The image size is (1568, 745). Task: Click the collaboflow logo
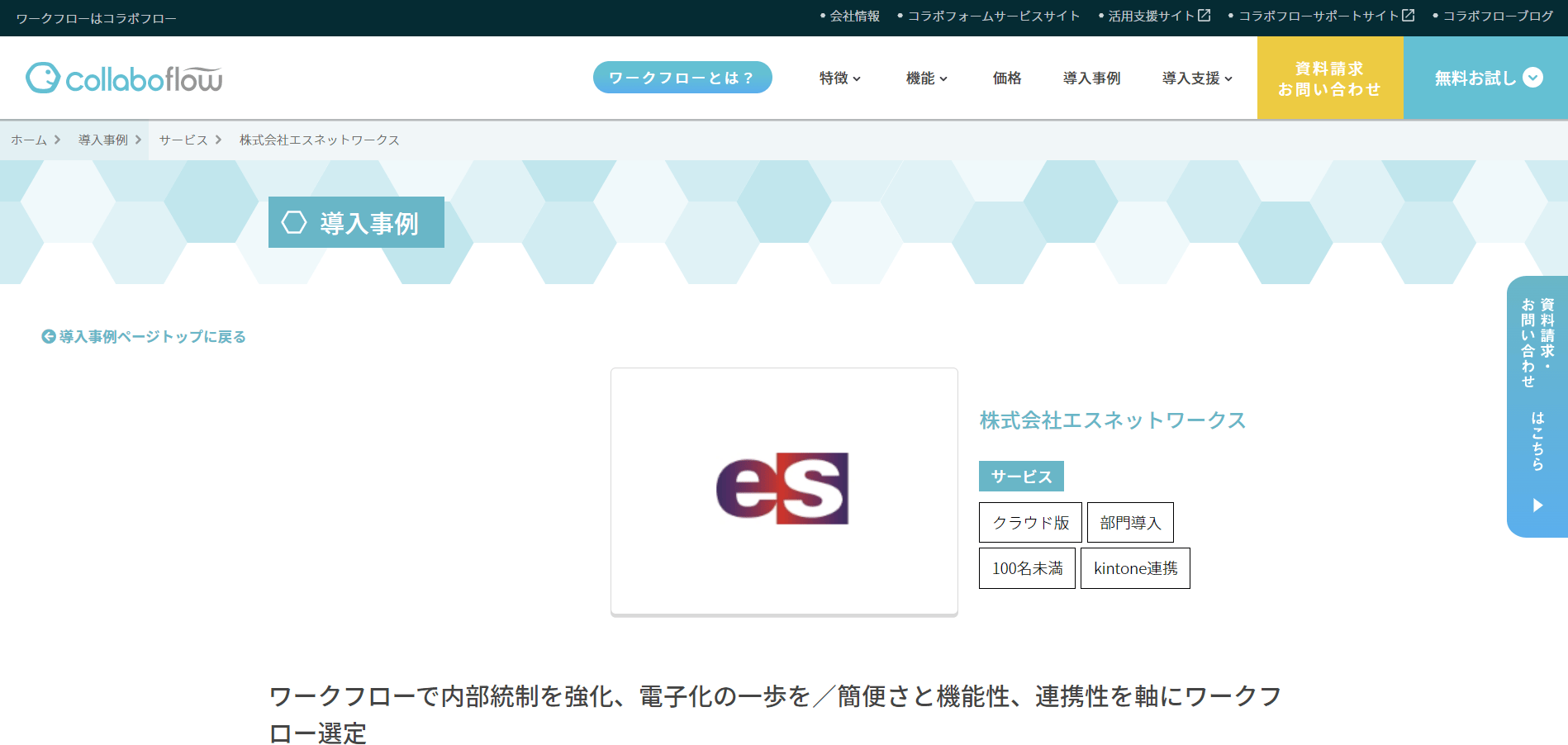[x=124, y=78]
